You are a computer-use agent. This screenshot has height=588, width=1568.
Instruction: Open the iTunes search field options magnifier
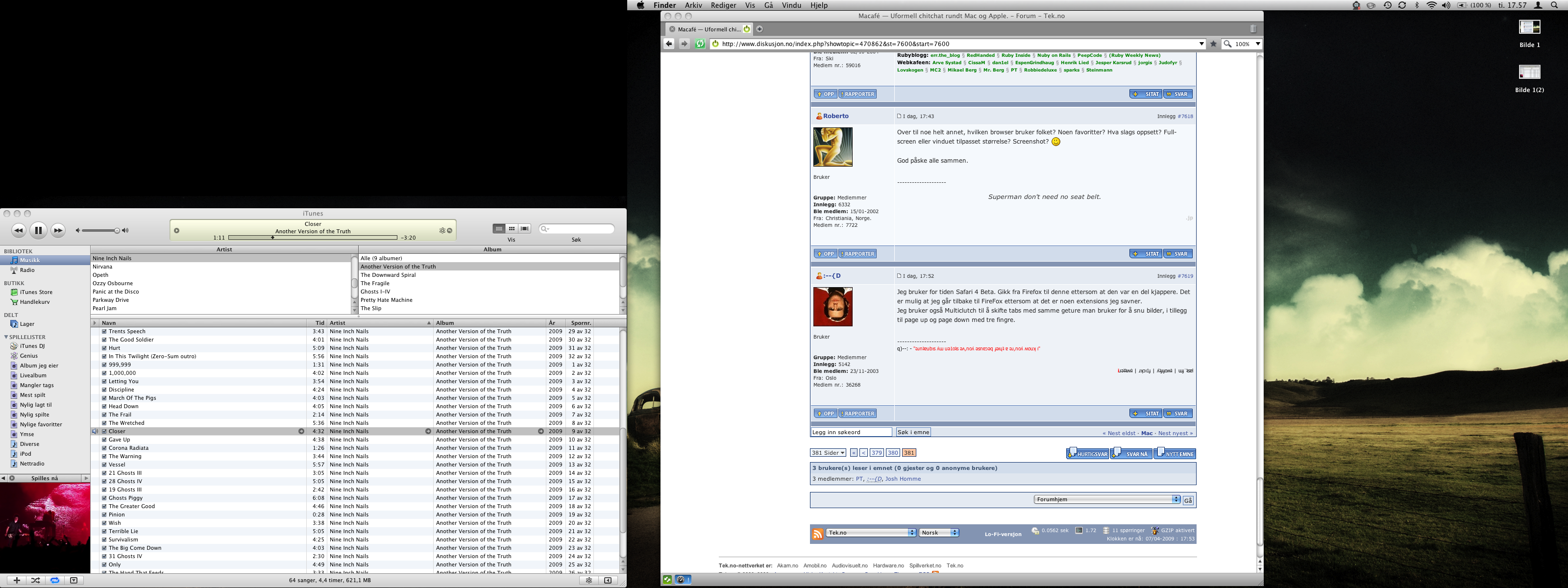(x=545, y=229)
